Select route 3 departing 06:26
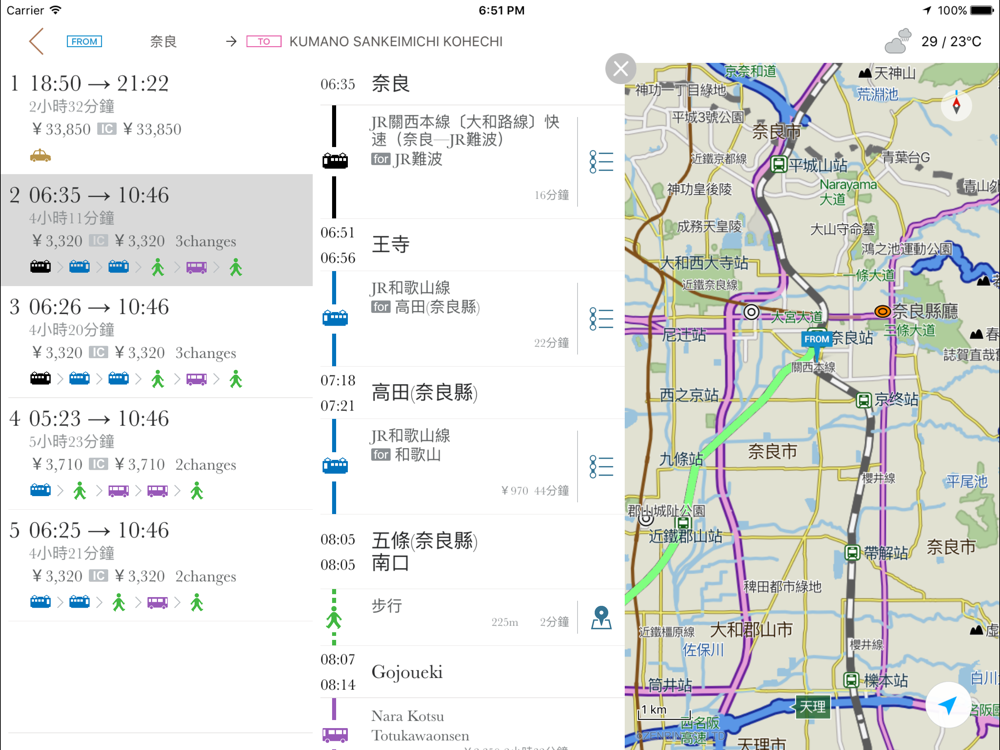The image size is (1000, 750). pos(157,342)
